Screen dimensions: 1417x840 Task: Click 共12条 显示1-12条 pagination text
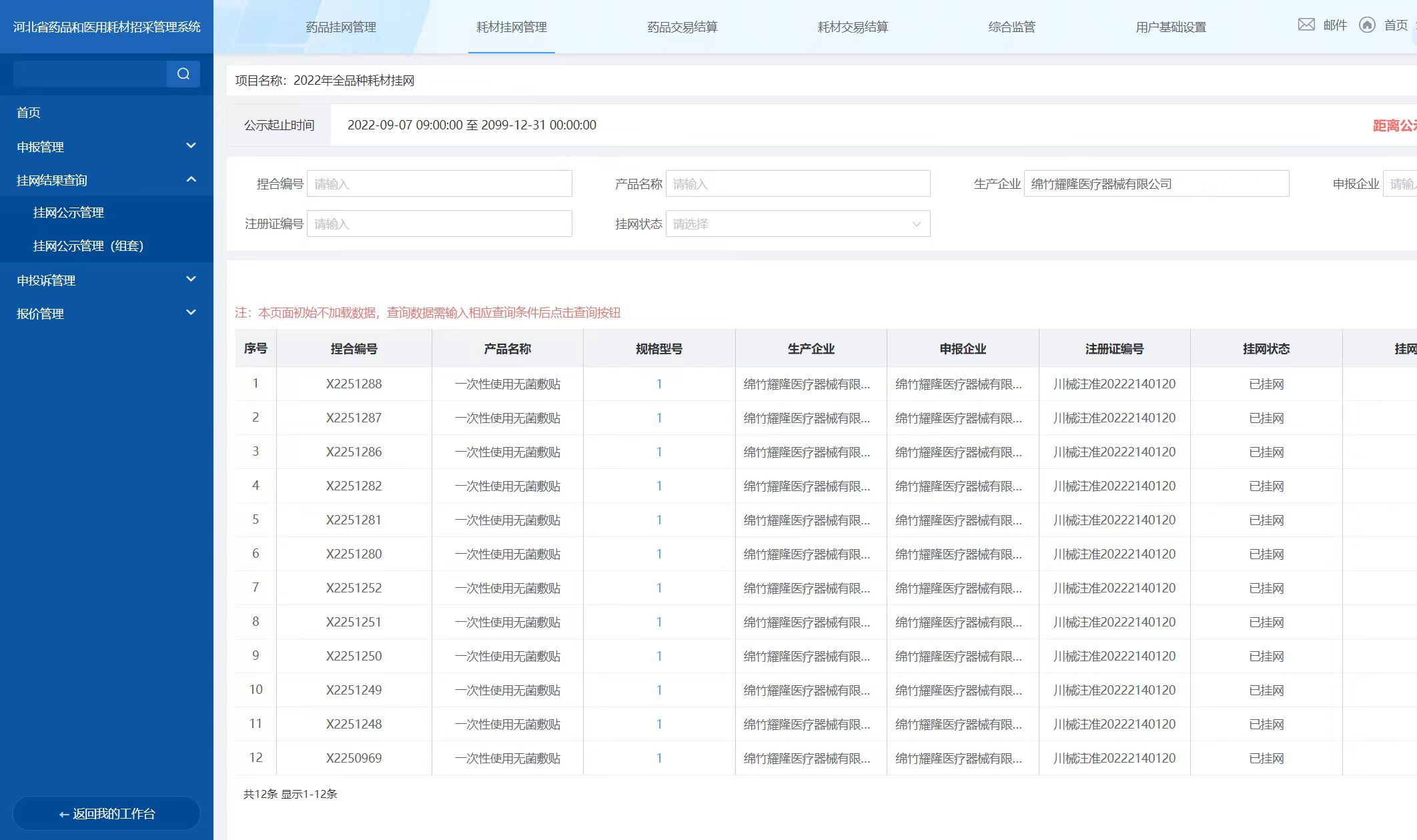tap(290, 794)
